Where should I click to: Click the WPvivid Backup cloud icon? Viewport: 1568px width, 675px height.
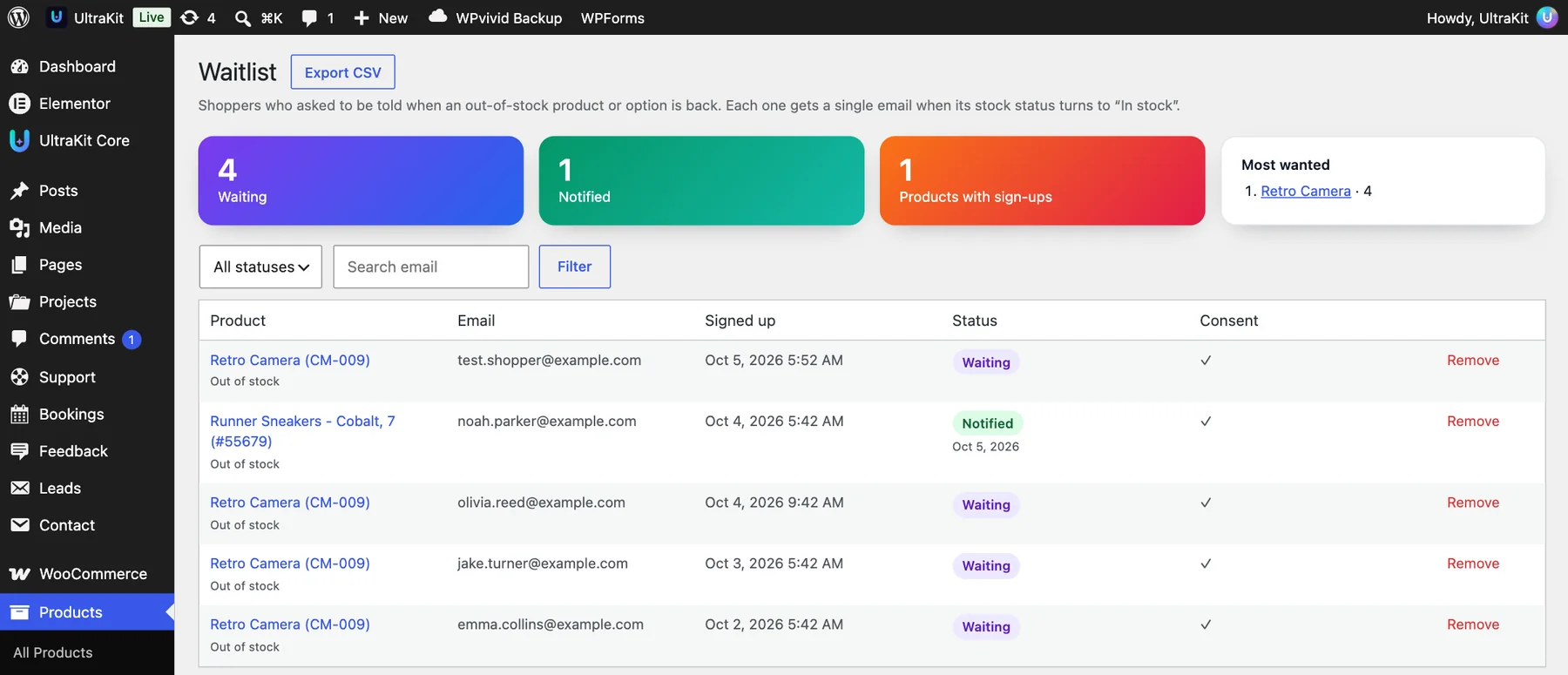pos(438,17)
